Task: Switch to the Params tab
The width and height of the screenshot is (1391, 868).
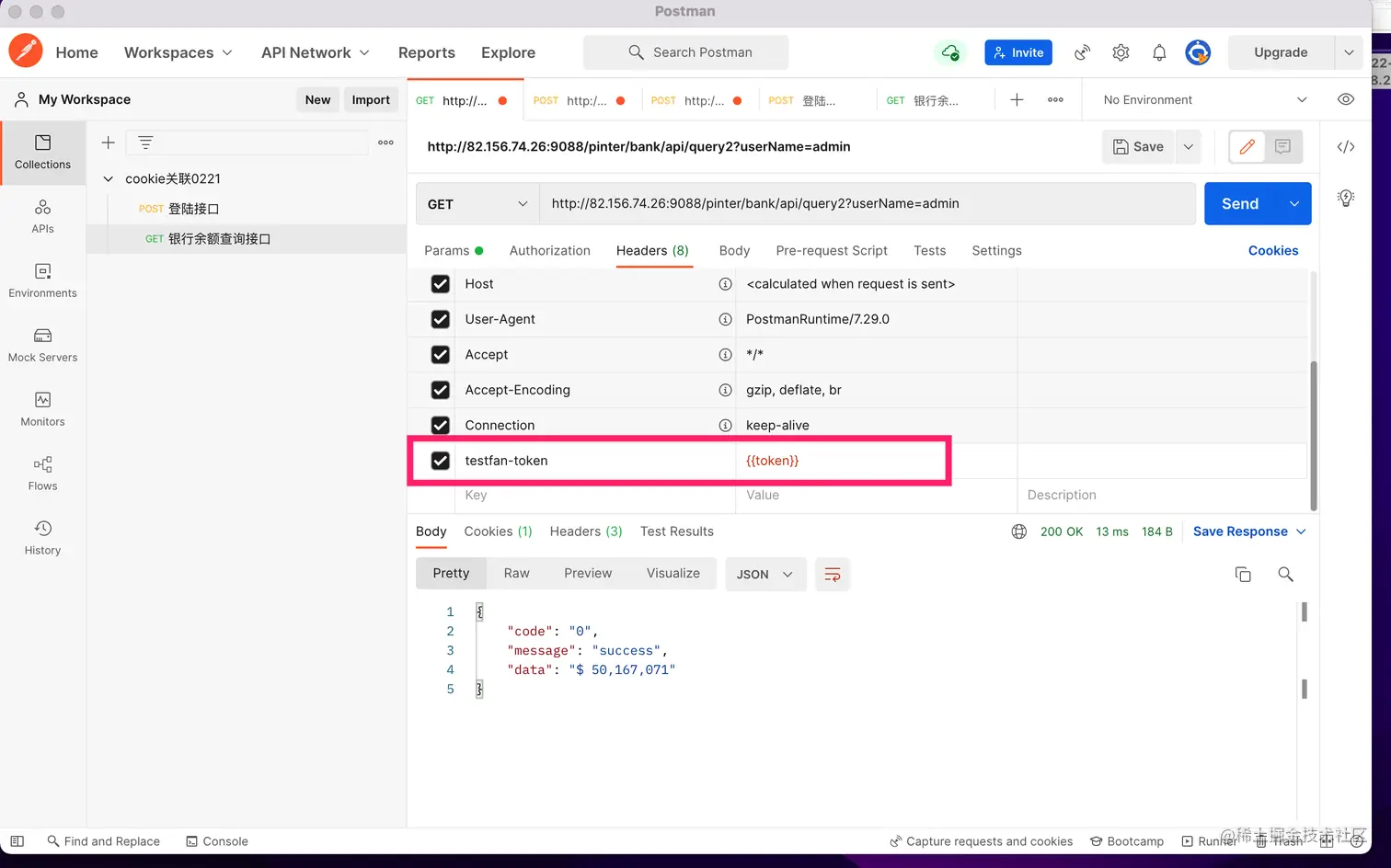Action: click(x=454, y=250)
